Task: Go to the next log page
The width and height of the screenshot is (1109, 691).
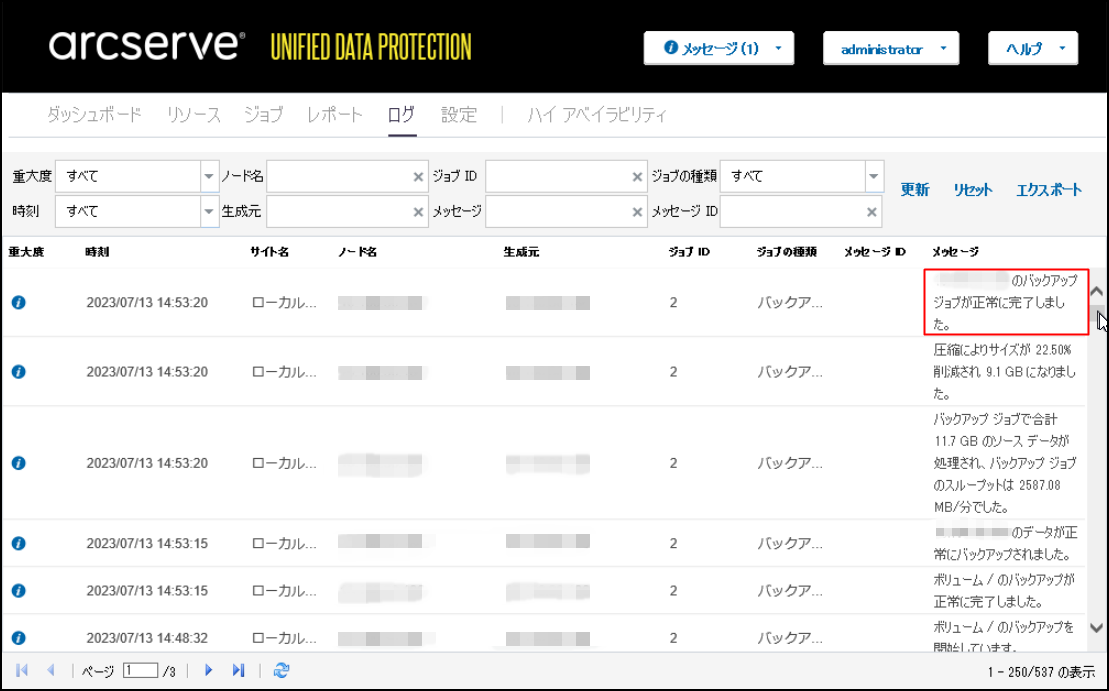Action: pyautogui.click(x=208, y=670)
